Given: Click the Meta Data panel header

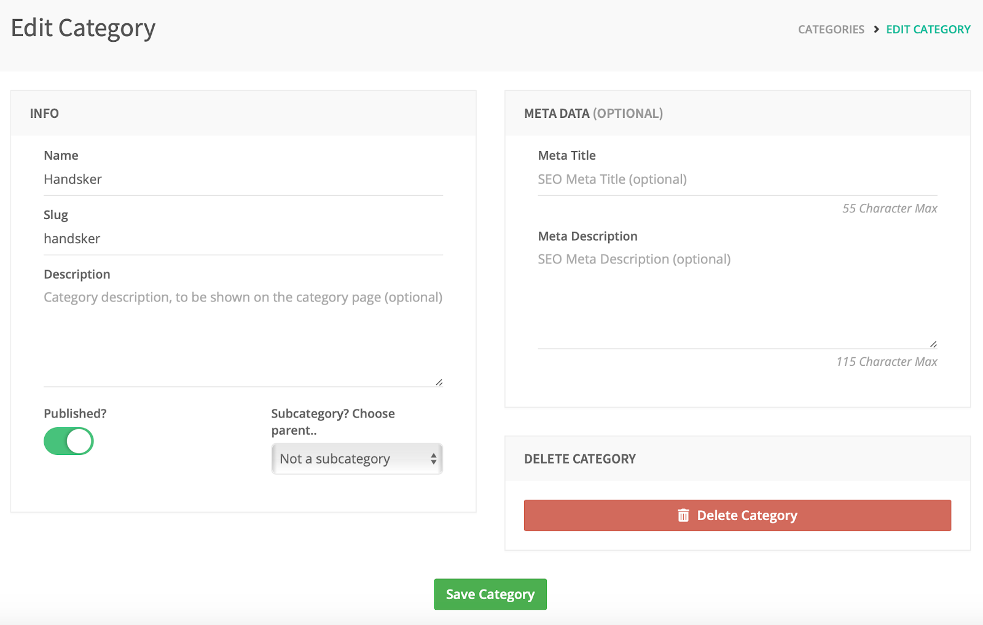Looking at the screenshot, I should coord(737,113).
